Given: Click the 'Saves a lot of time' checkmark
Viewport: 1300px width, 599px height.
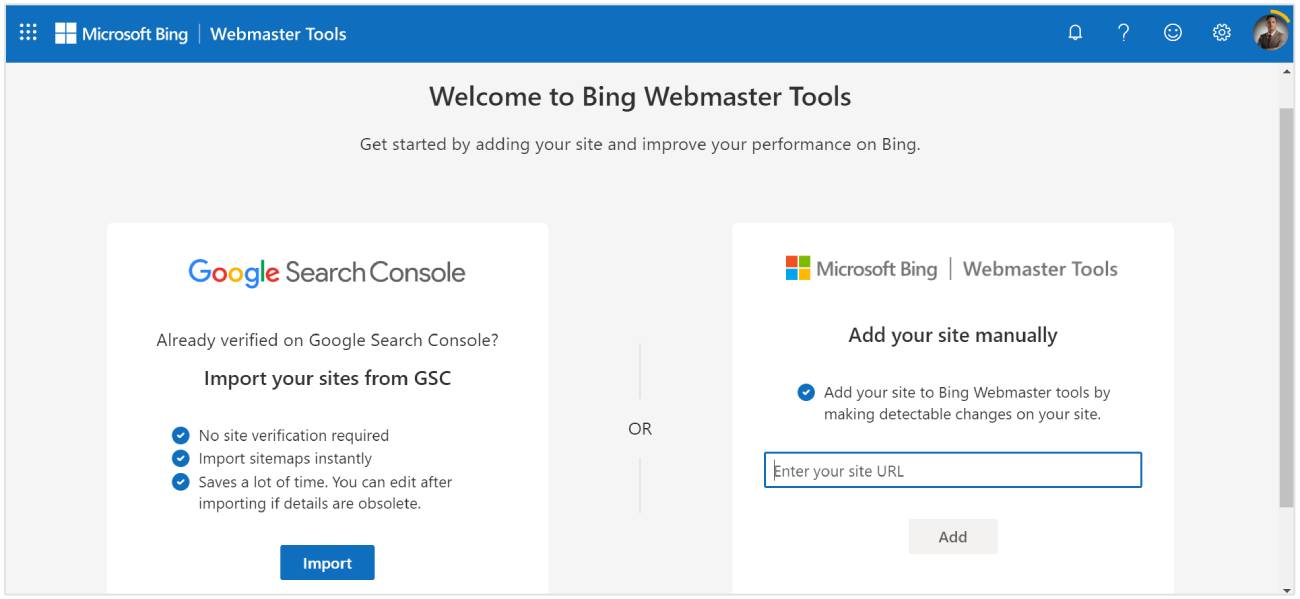Looking at the screenshot, I should [181, 482].
